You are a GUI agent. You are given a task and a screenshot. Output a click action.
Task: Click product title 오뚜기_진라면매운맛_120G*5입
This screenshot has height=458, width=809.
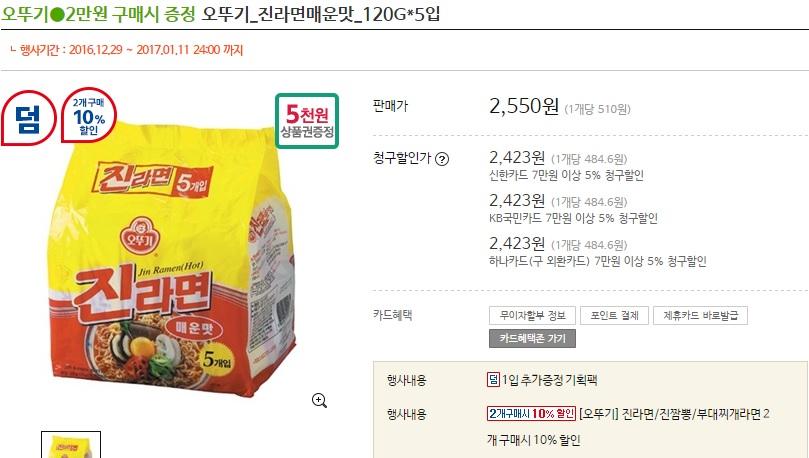pyautogui.click(x=320, y=14)
